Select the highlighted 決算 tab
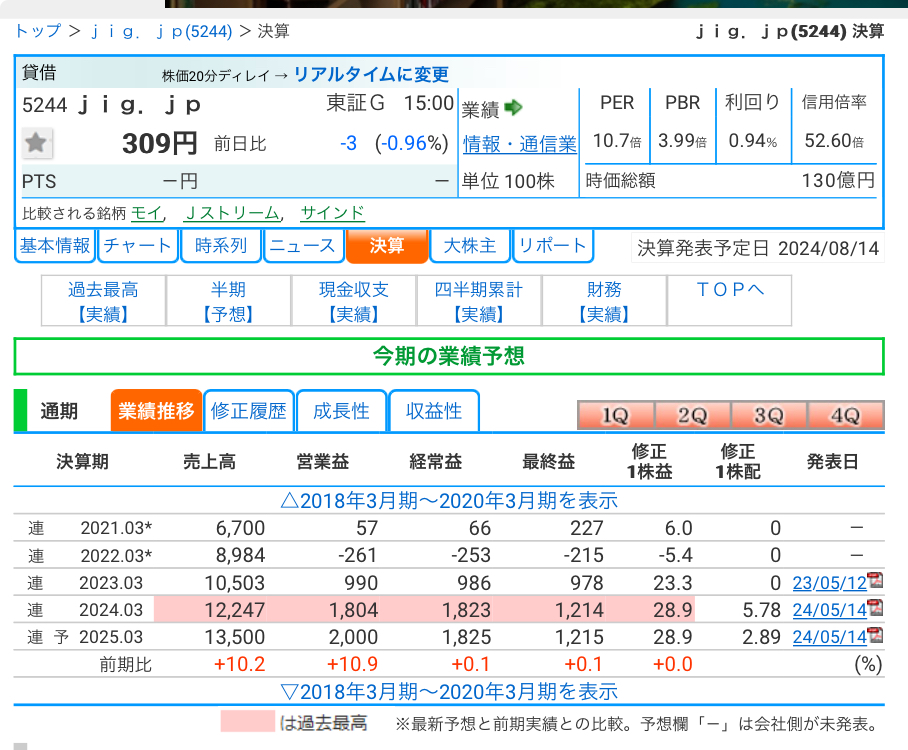Screen dimensions: 908x750 point(387,246)
